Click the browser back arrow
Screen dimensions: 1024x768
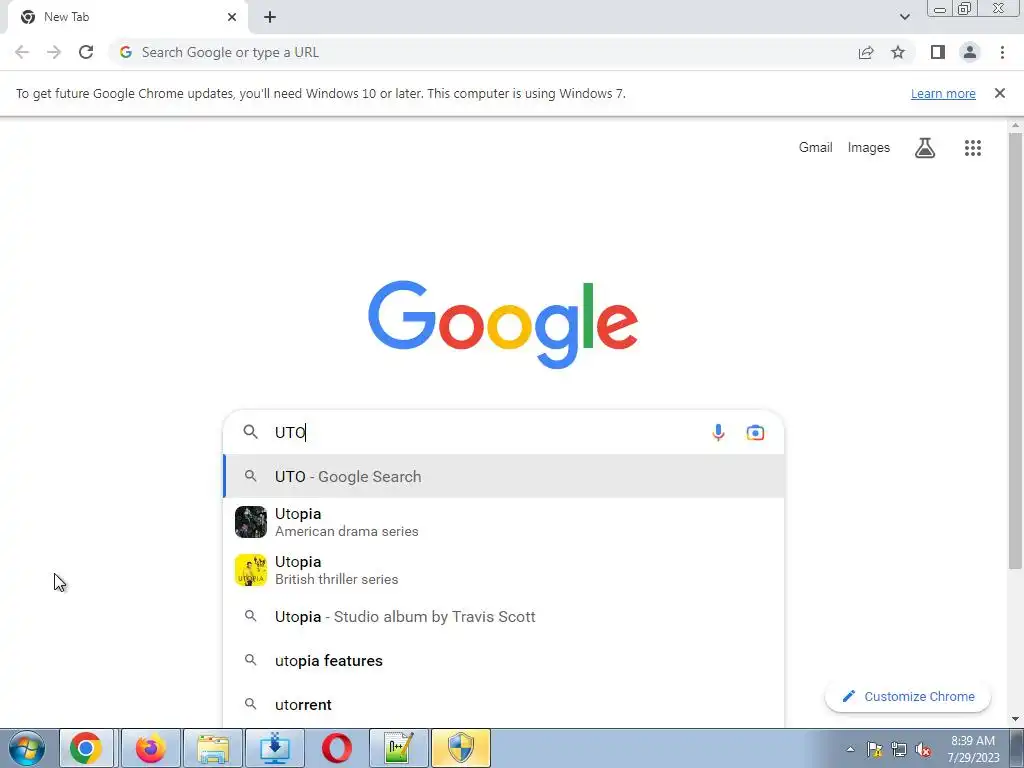pyautogui.click(x=22, y=52)
